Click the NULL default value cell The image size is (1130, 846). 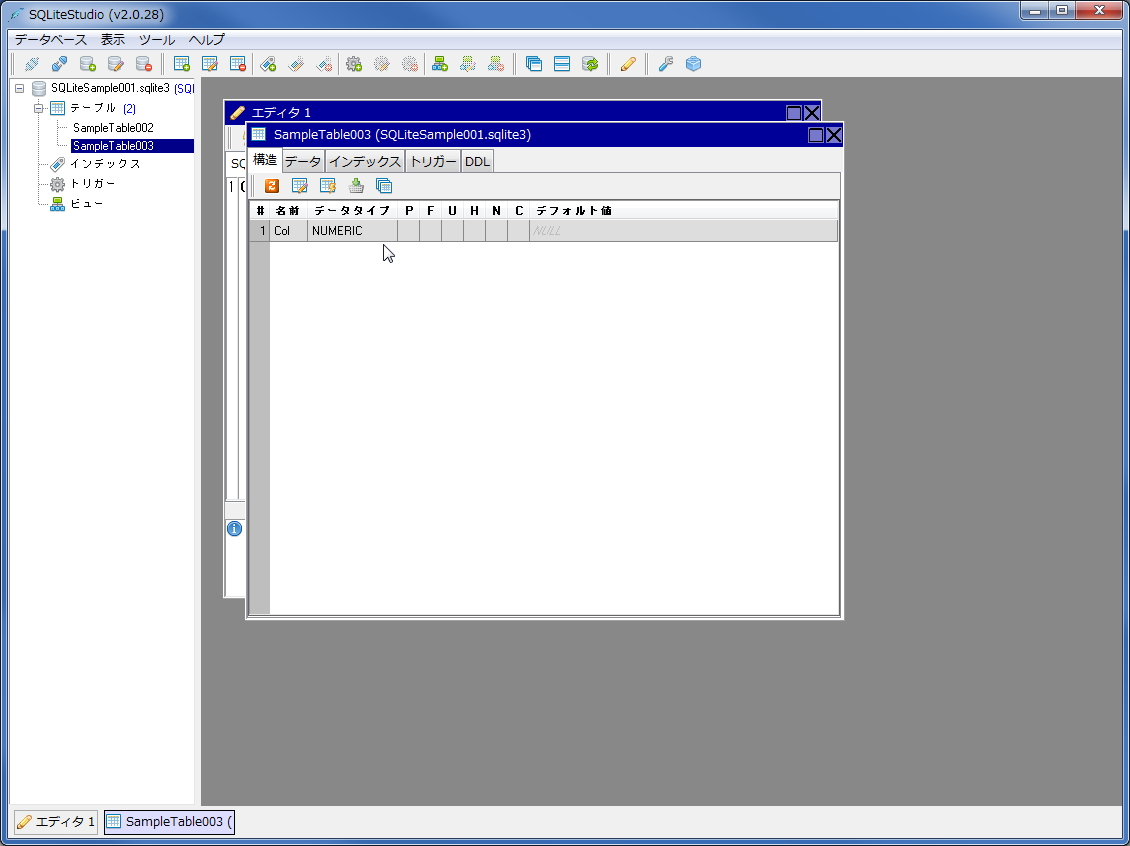(683, 231)
